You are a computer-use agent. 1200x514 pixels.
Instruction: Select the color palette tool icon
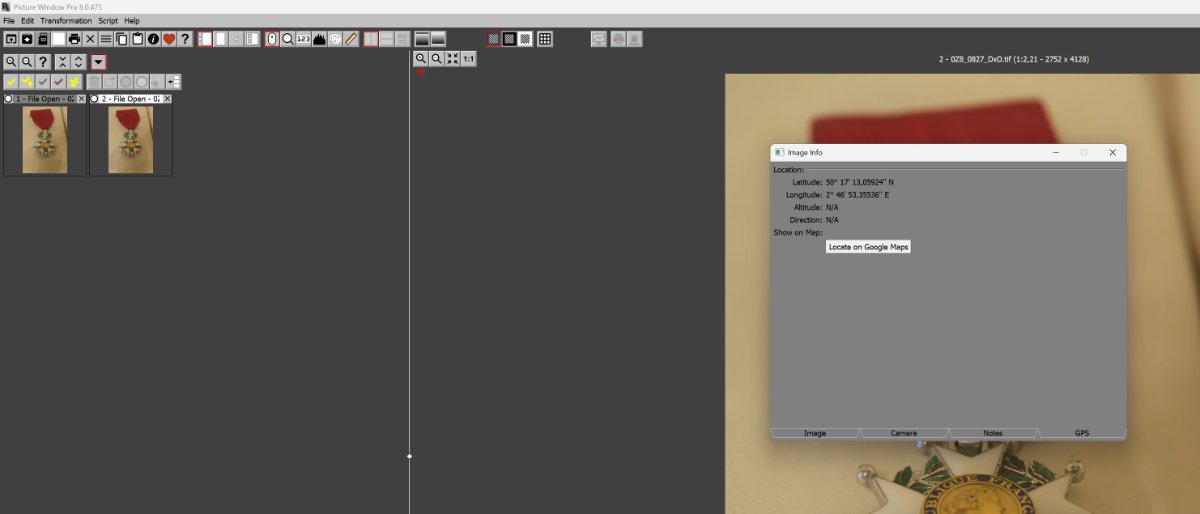click(335, 39)
